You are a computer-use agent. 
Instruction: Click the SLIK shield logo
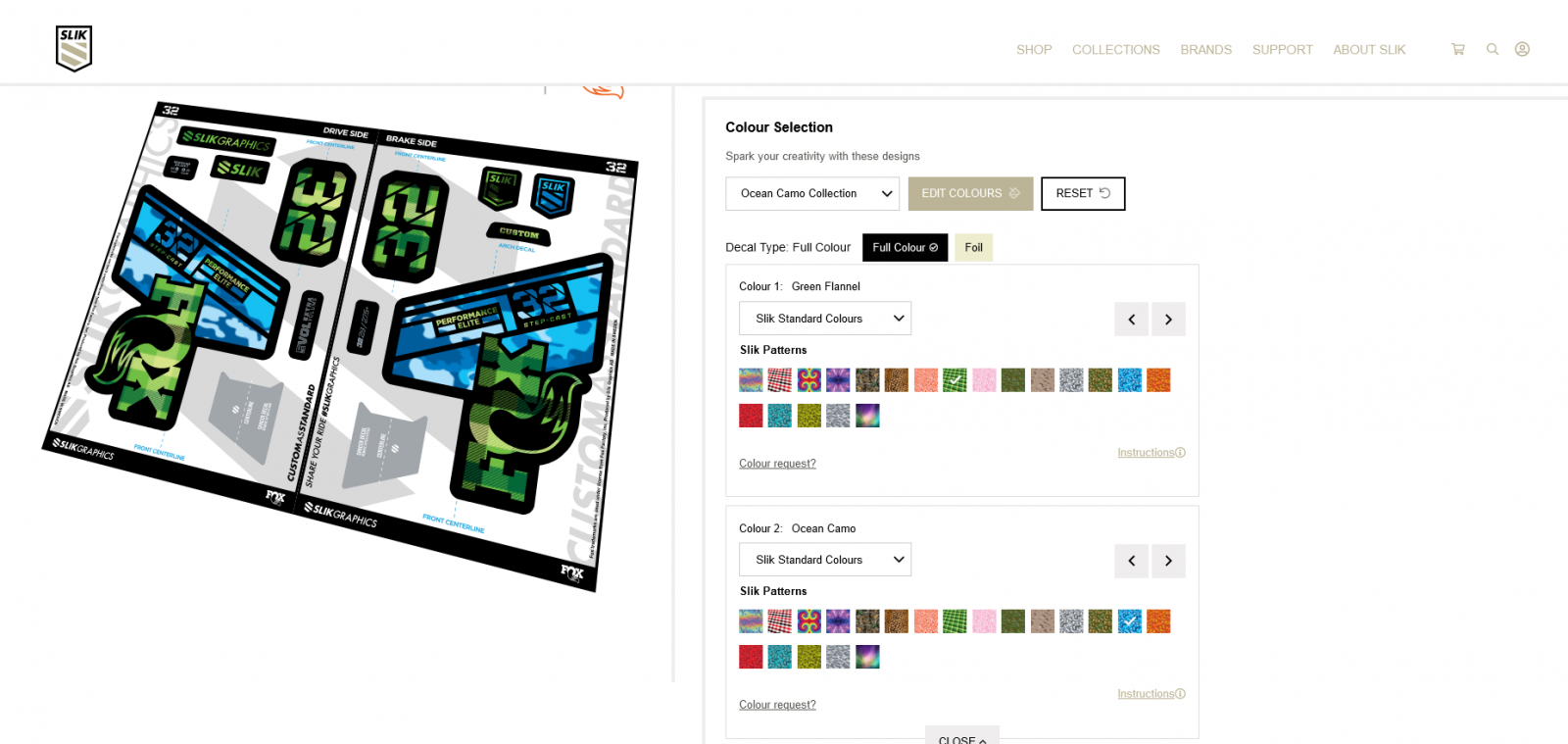pos(73,48)
